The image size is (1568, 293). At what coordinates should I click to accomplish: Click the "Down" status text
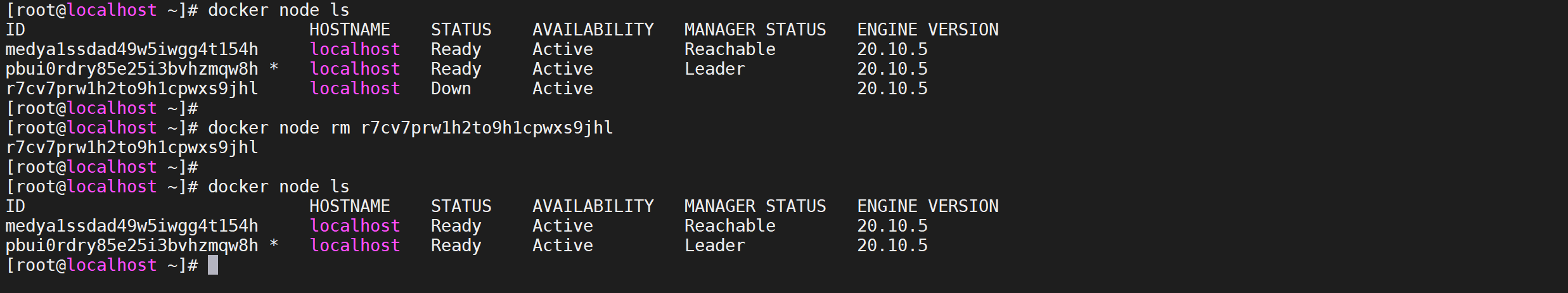(451, 89)
